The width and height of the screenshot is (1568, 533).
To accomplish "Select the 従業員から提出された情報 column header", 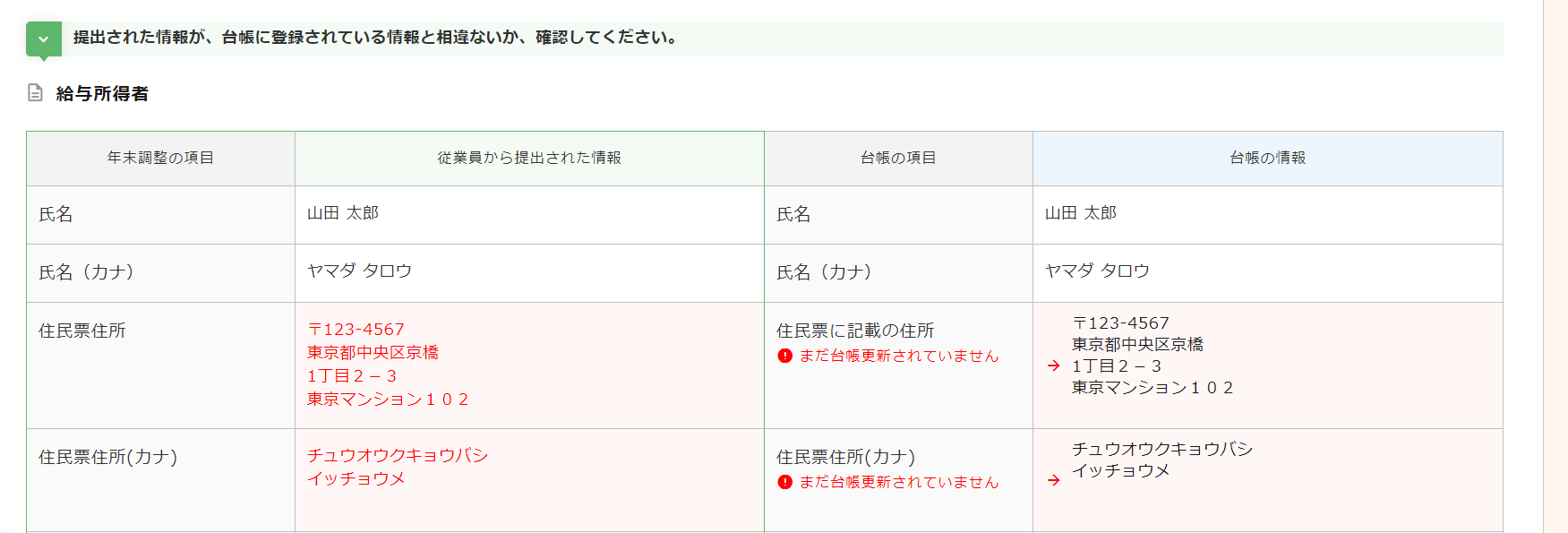I will tap(529, 159).
